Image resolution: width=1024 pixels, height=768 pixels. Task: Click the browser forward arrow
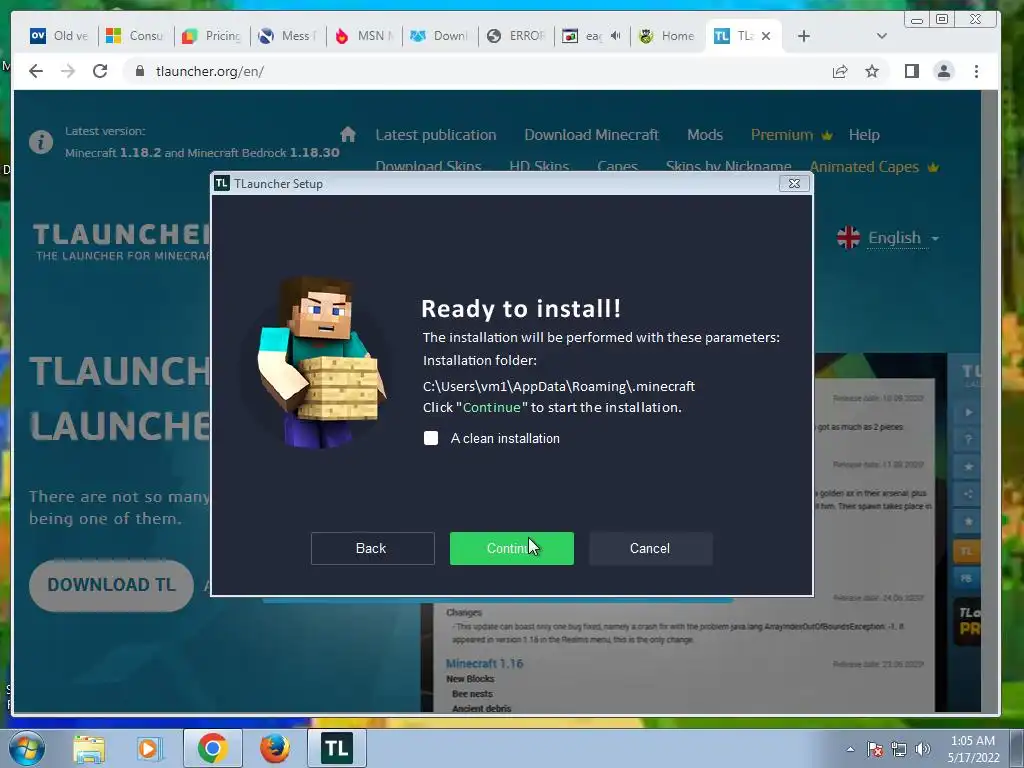point(68,71)
